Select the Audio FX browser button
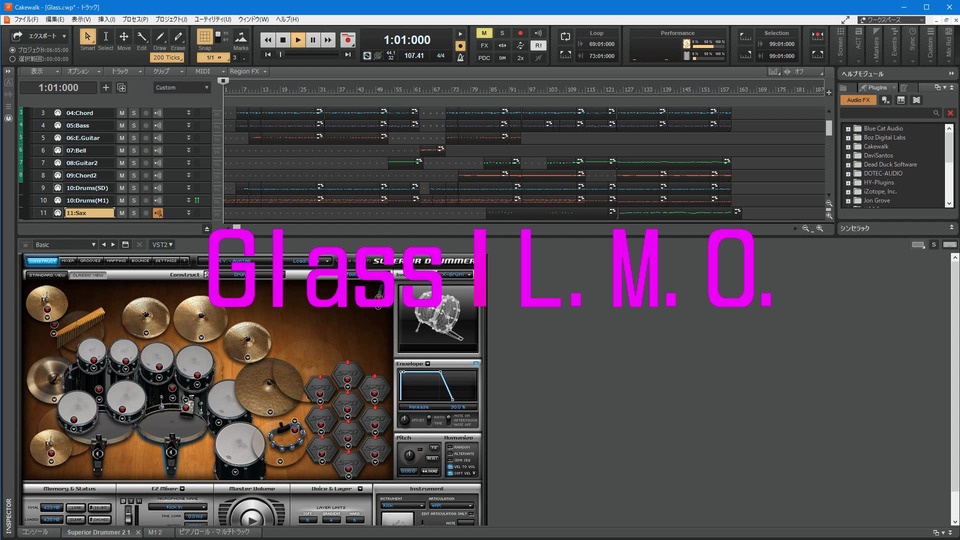Screen dimensions: 960x540 pos(858,100)
